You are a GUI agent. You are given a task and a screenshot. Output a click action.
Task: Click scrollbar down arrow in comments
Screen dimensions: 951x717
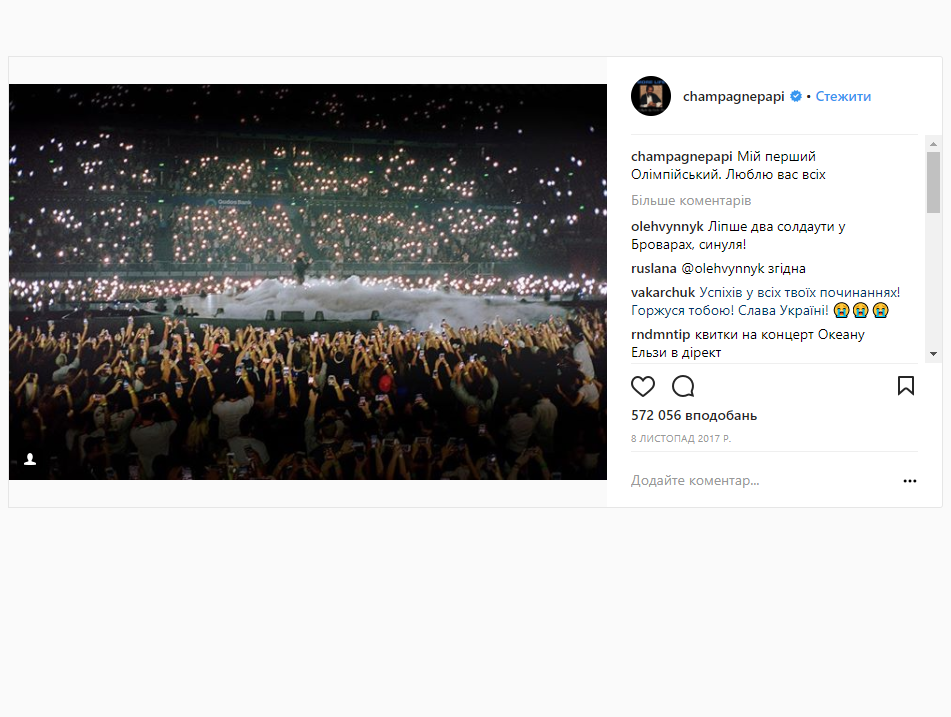point(933,354)
